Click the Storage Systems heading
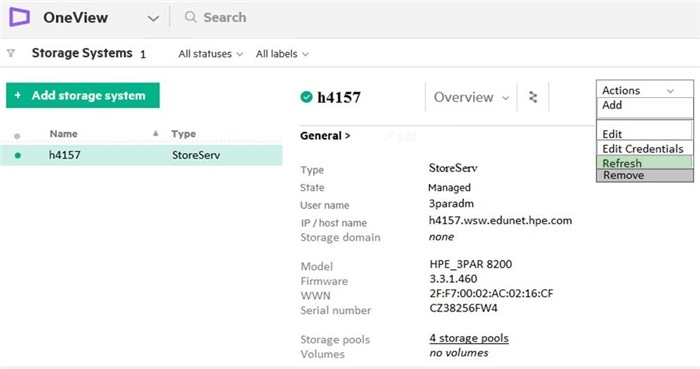The height and width of the screenshot is (369, 700). point(82,53)
